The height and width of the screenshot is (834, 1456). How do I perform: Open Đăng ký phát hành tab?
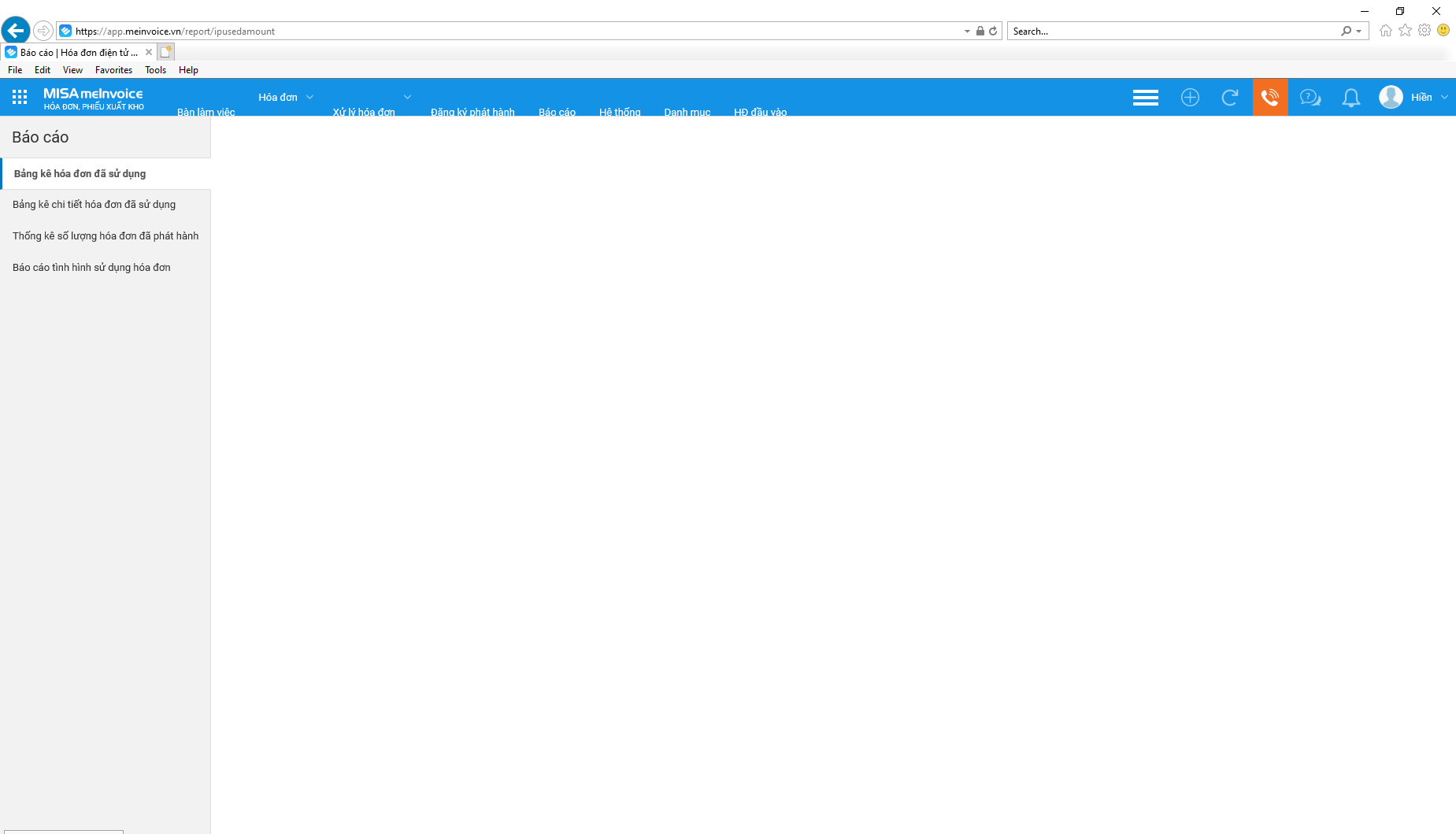pyautogui.click(x=472, y=112)
